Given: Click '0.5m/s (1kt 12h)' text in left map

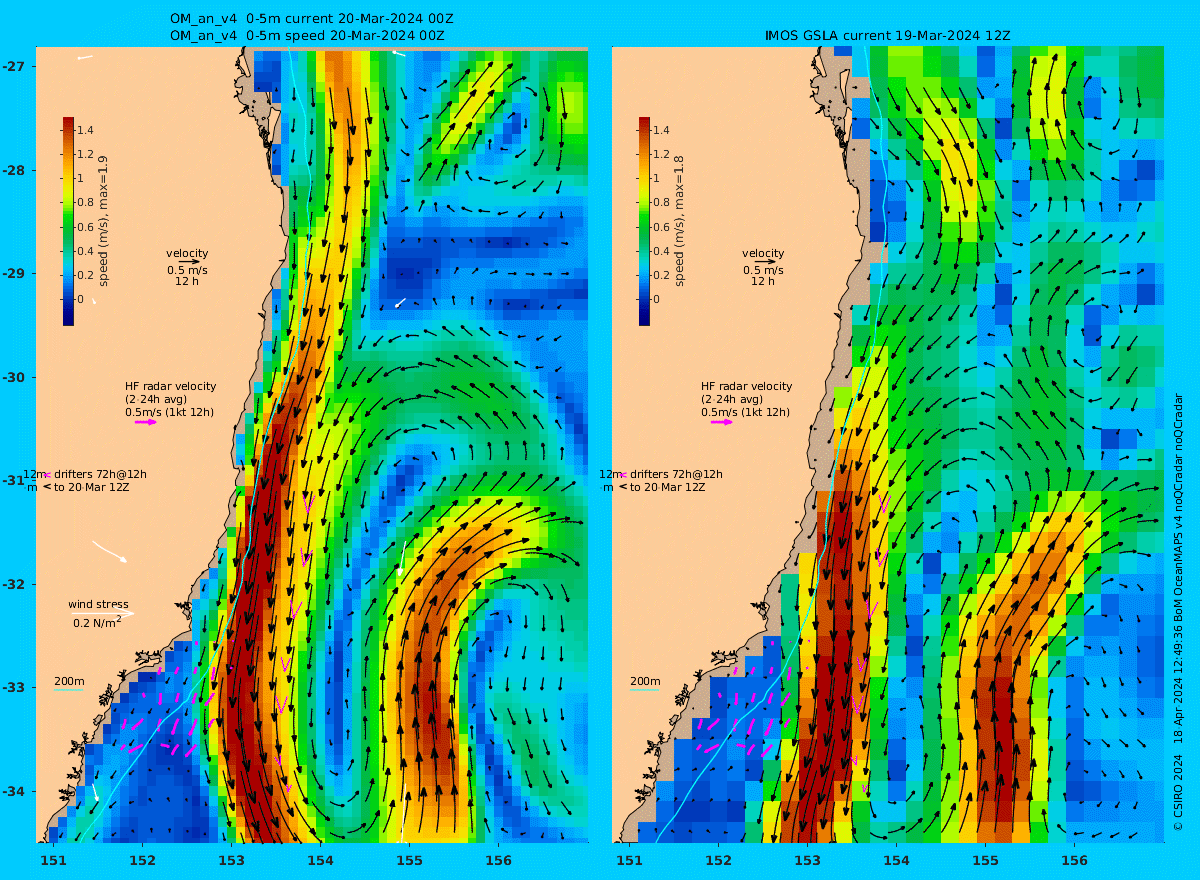Looking at the screenshot, I should click(x=170, y=412).
